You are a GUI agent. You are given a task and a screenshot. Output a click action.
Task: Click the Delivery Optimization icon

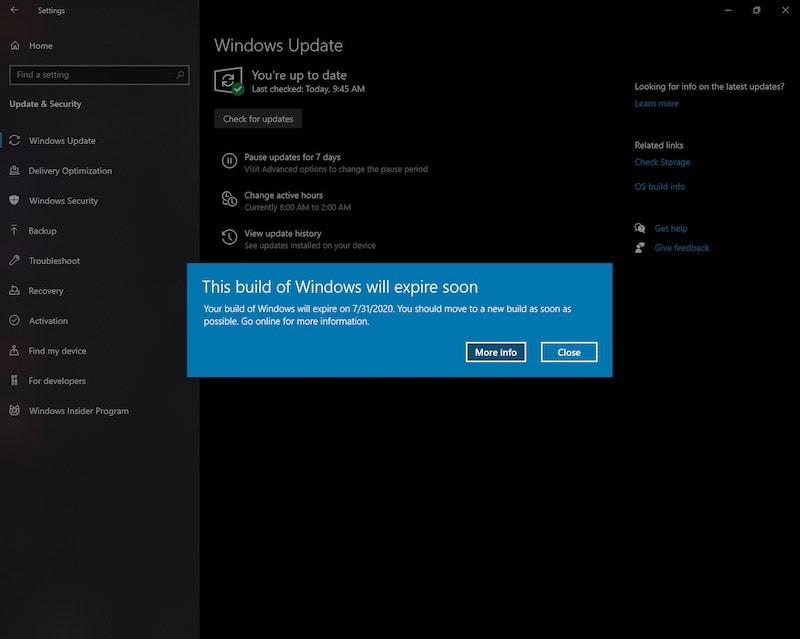[x=14, y=170]
